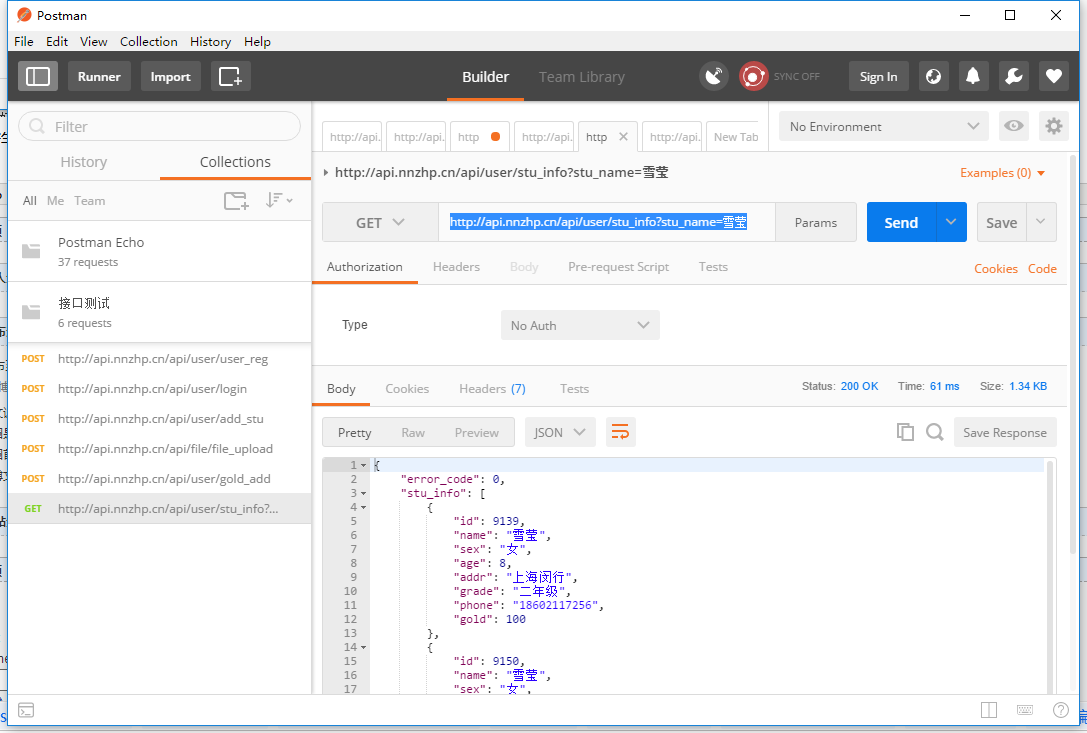
Task: Open the response Cookies tab
Action: 407,389
